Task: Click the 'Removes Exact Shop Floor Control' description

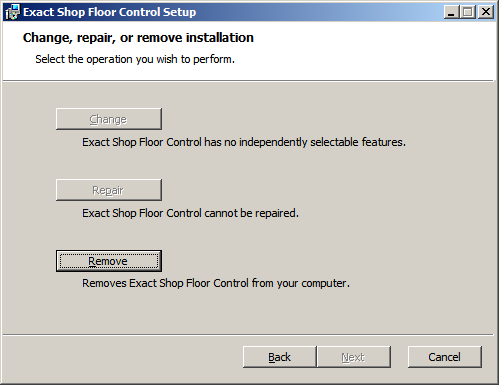Action: click(216, 283)
